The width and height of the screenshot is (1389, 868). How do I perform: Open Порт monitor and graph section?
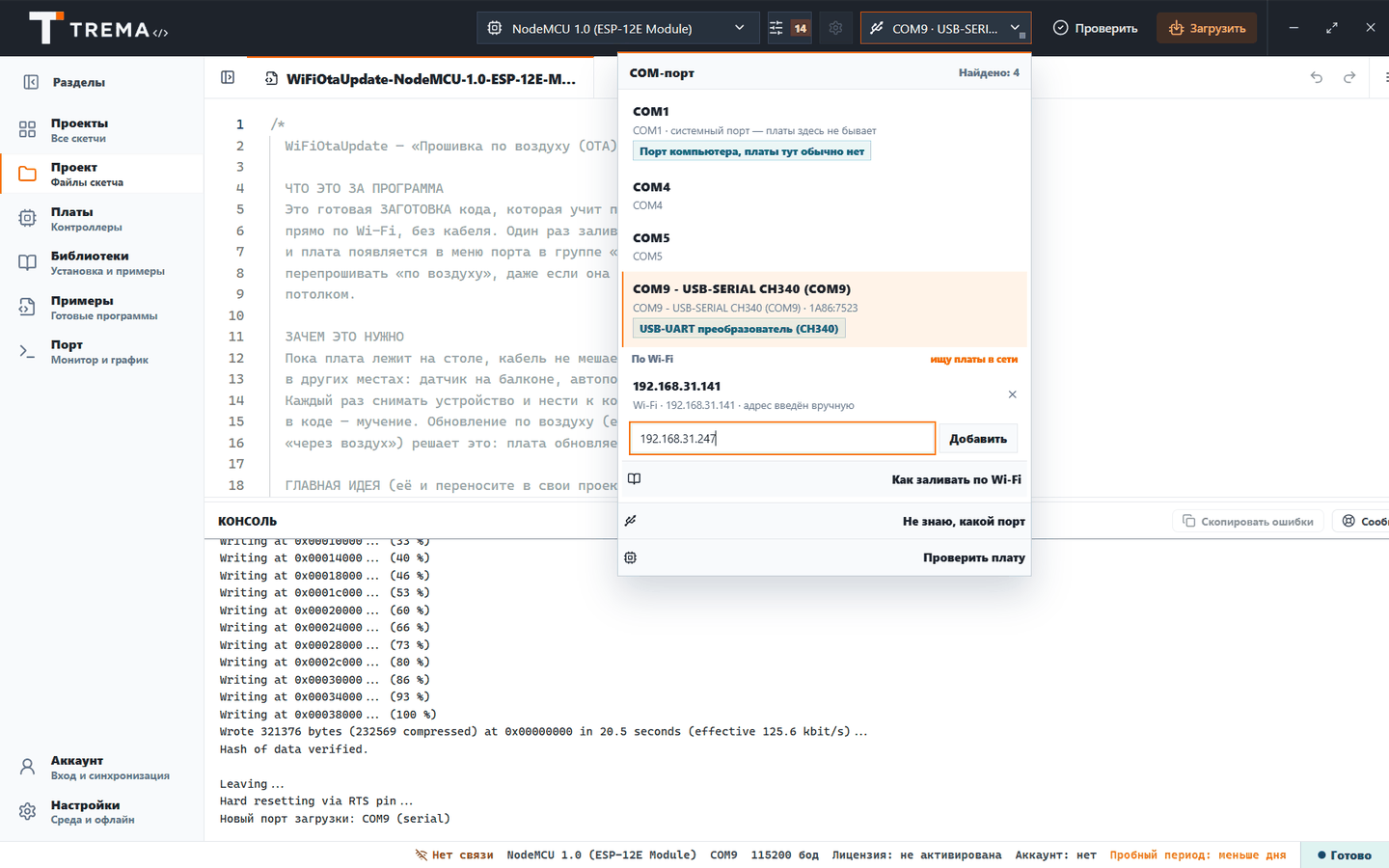coord(101,352)
